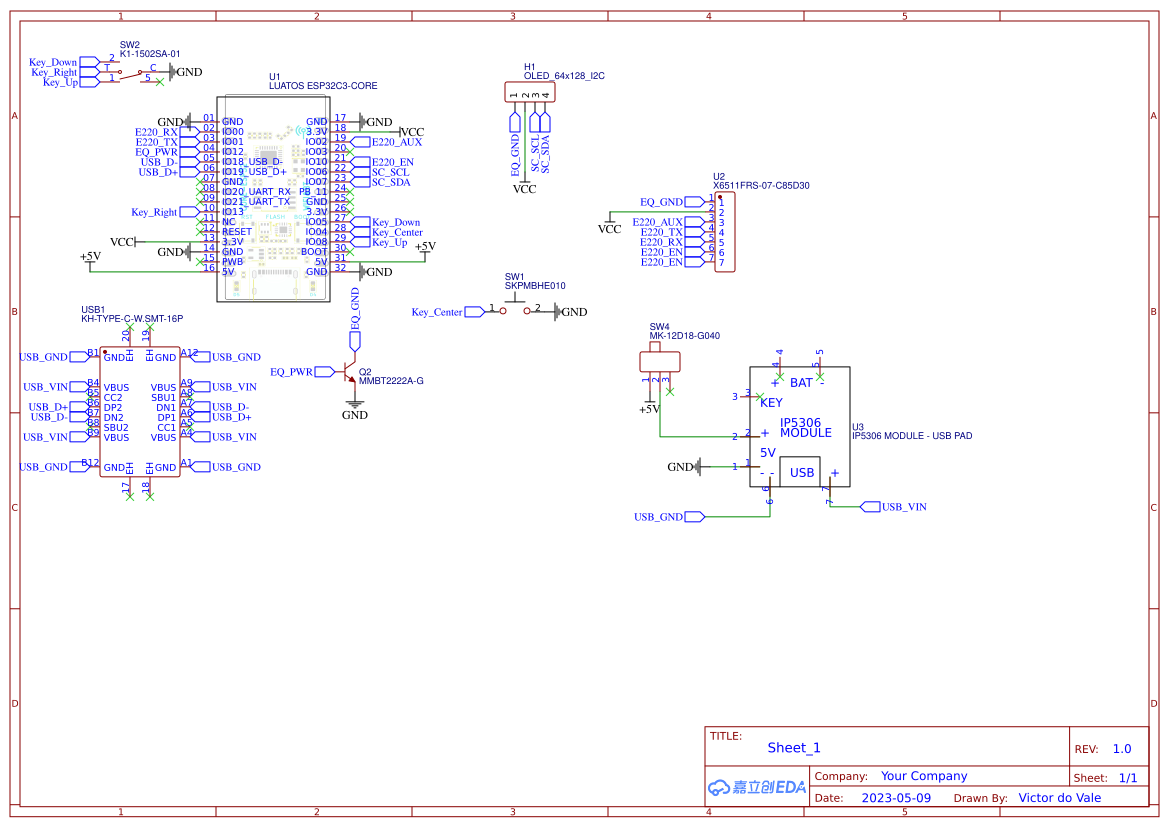1169x827 pixels.
Task: Click the "KH-TYPE-C-W.SMT-16P" part label
Action: [x=132, y=318]
